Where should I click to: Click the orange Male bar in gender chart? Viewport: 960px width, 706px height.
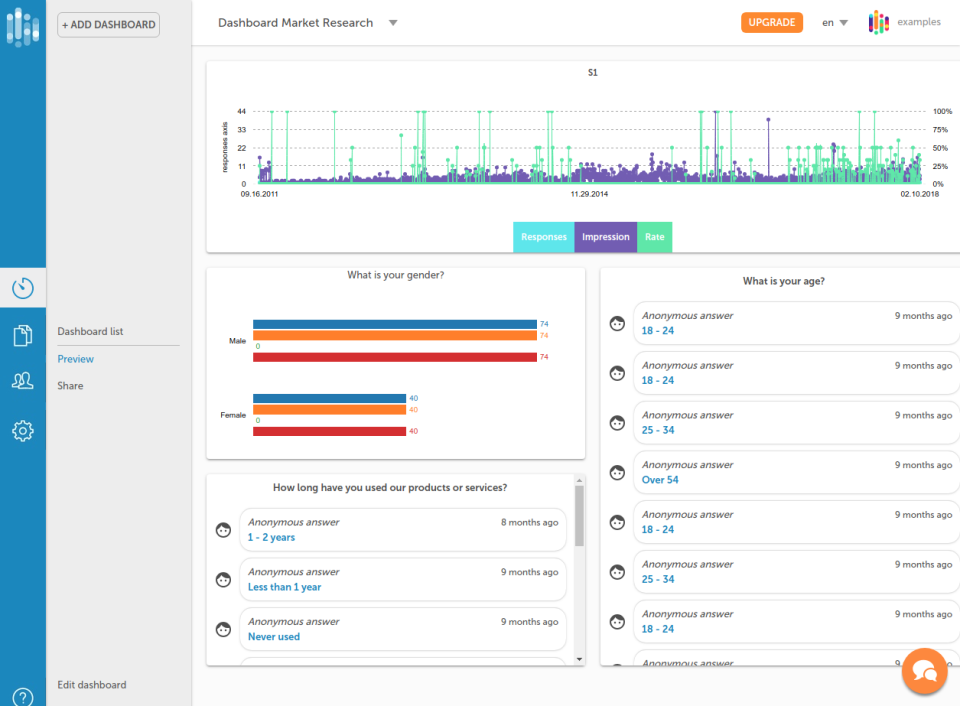pyautogui.click(x=395, y=336)
